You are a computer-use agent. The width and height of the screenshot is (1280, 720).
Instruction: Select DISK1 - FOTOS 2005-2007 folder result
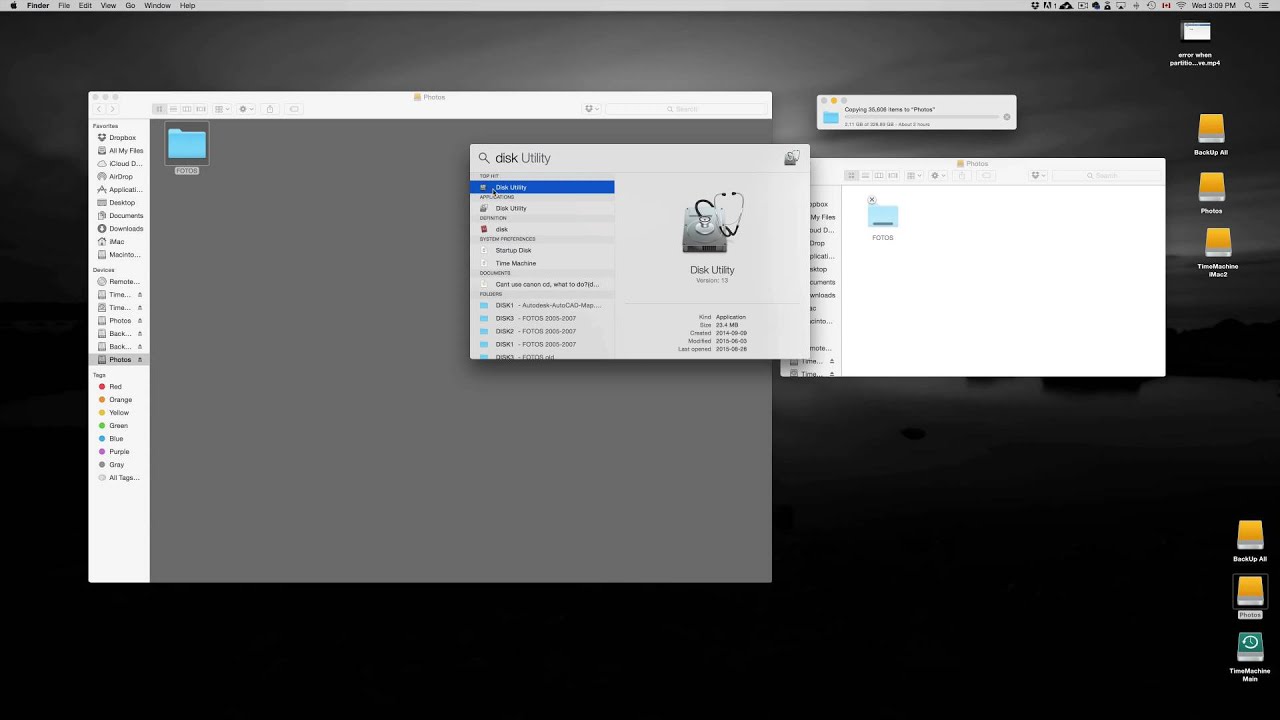pos(542,344)
